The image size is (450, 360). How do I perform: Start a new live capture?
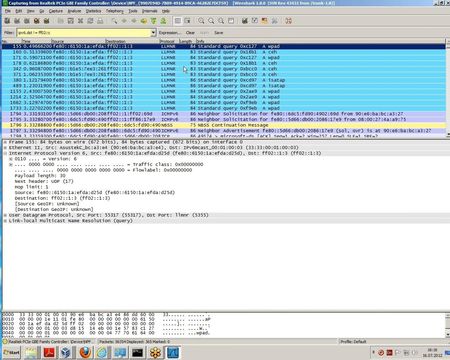tap(27, 21)
